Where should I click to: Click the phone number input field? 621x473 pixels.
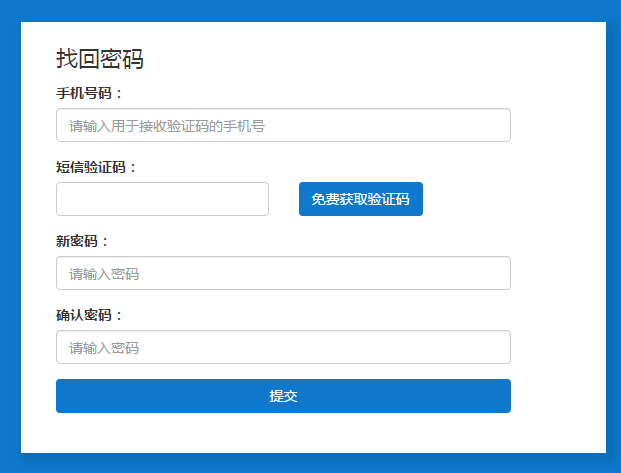[x=283, y=125]
